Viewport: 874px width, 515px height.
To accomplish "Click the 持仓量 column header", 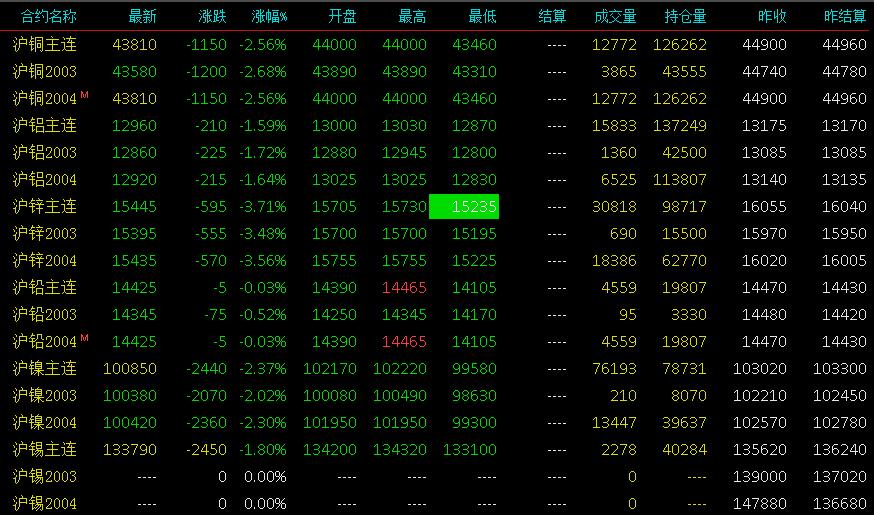I will [x=686, y=17].
